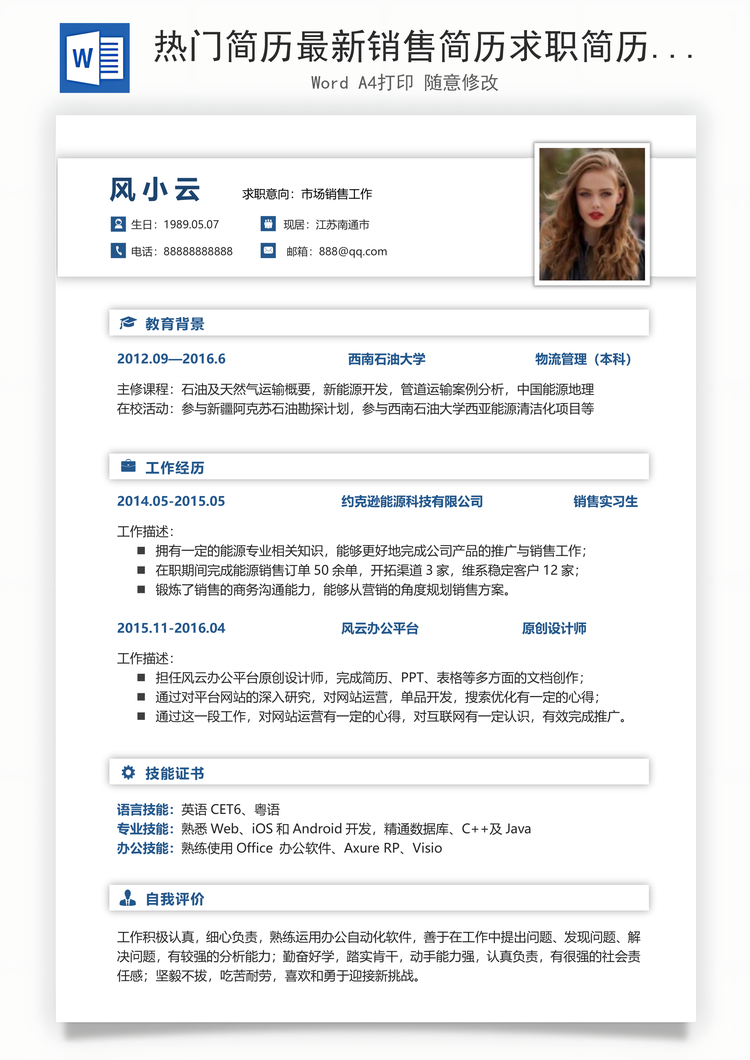The width and height of the screenshot is (750, 1060).
Task: Click the person self-evaluation icon
Action: [128, 898]
